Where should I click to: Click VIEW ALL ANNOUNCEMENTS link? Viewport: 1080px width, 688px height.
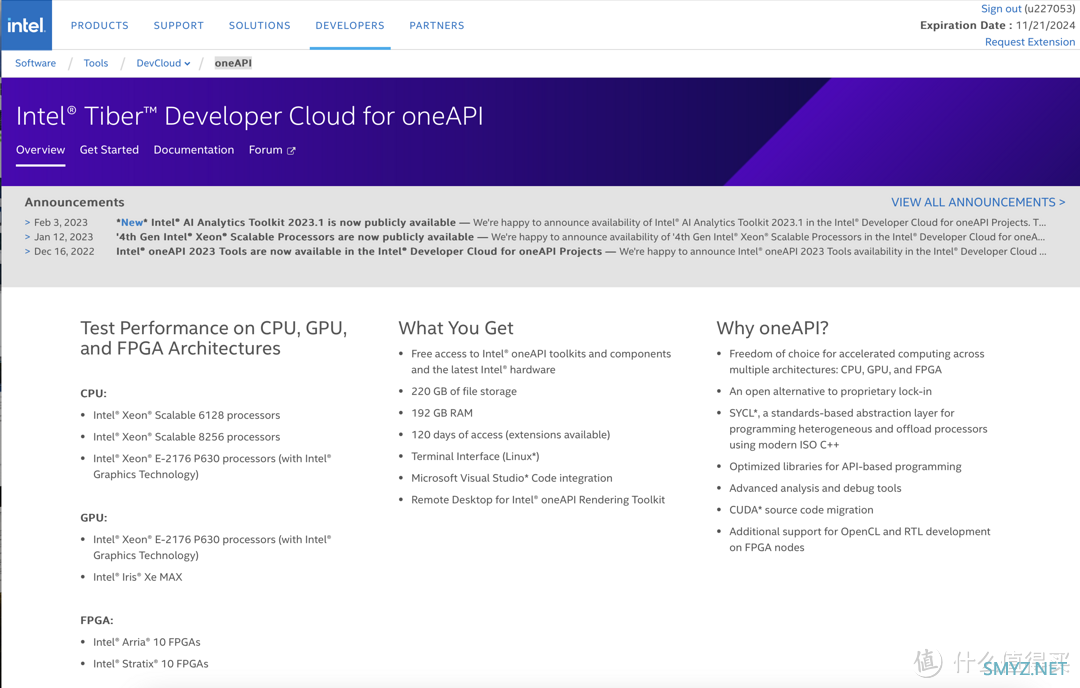point(978,202)
